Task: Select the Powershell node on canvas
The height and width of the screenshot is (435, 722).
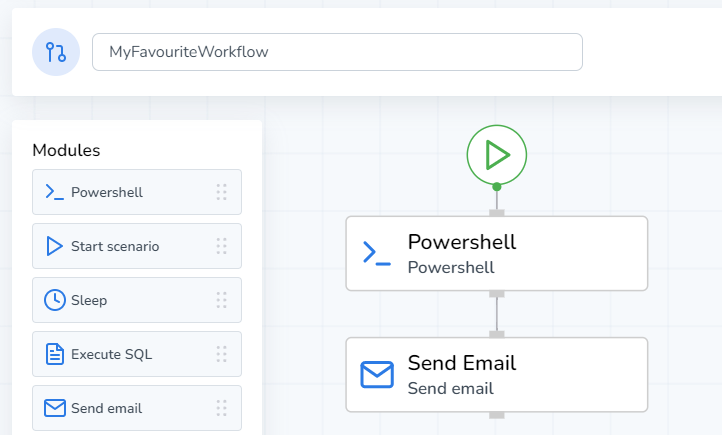Action: coord(497,253)
